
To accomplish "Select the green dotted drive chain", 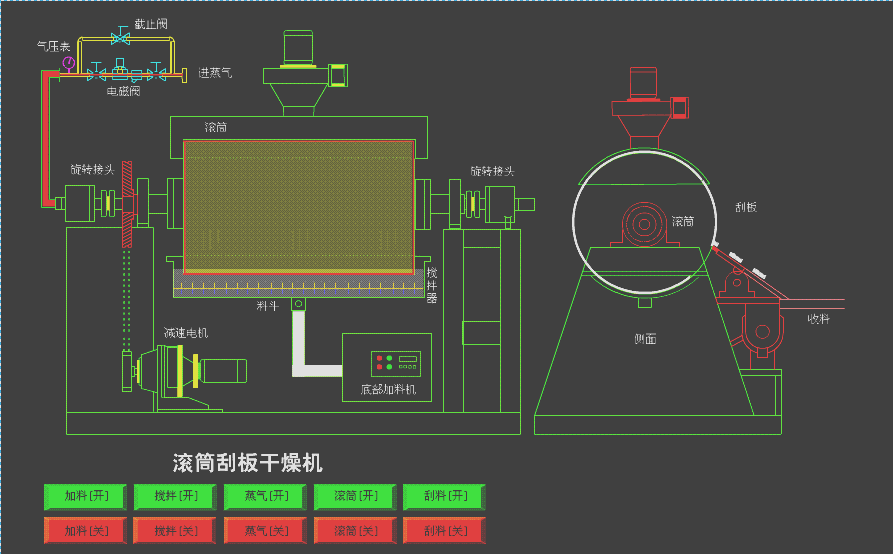I will click(x=126, y=299).
